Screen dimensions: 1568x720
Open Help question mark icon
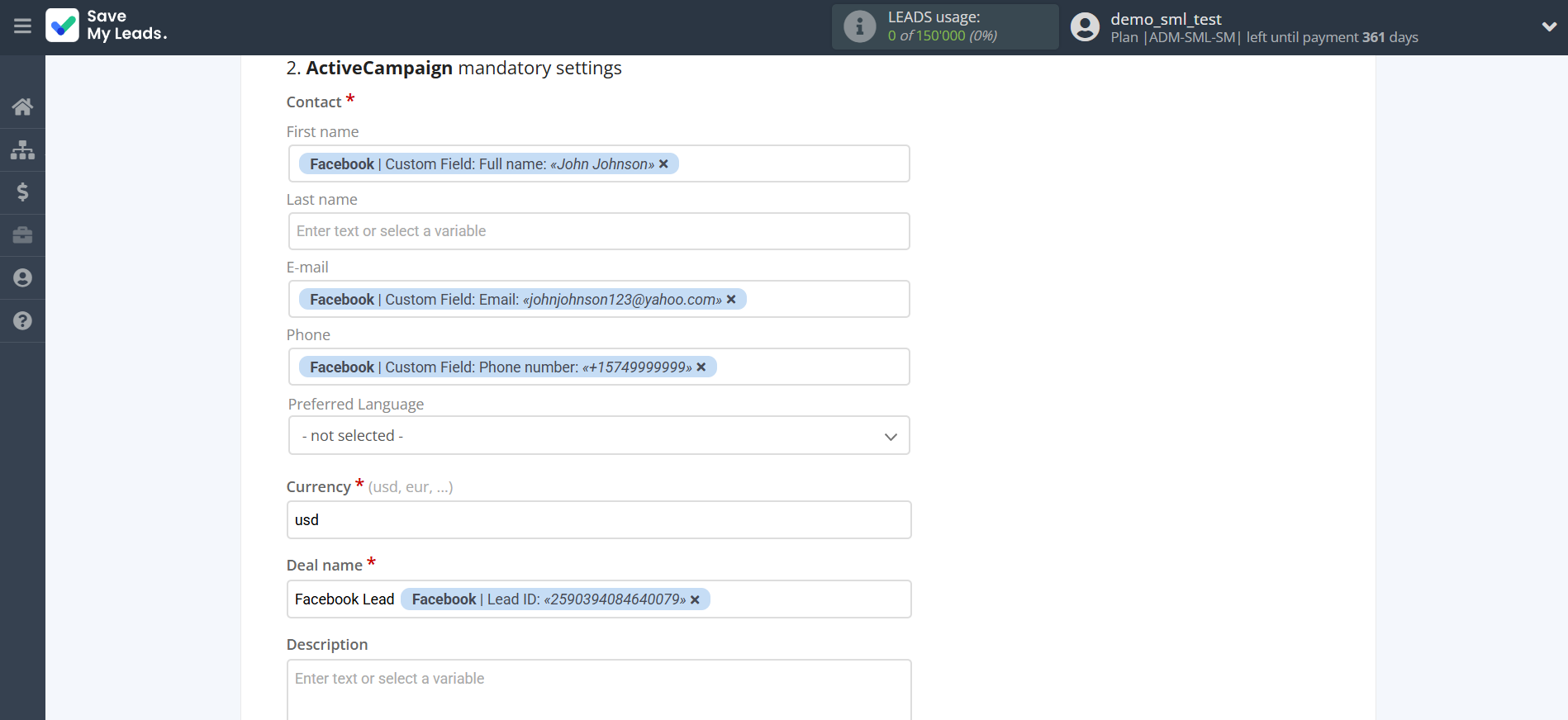[22, 321]
